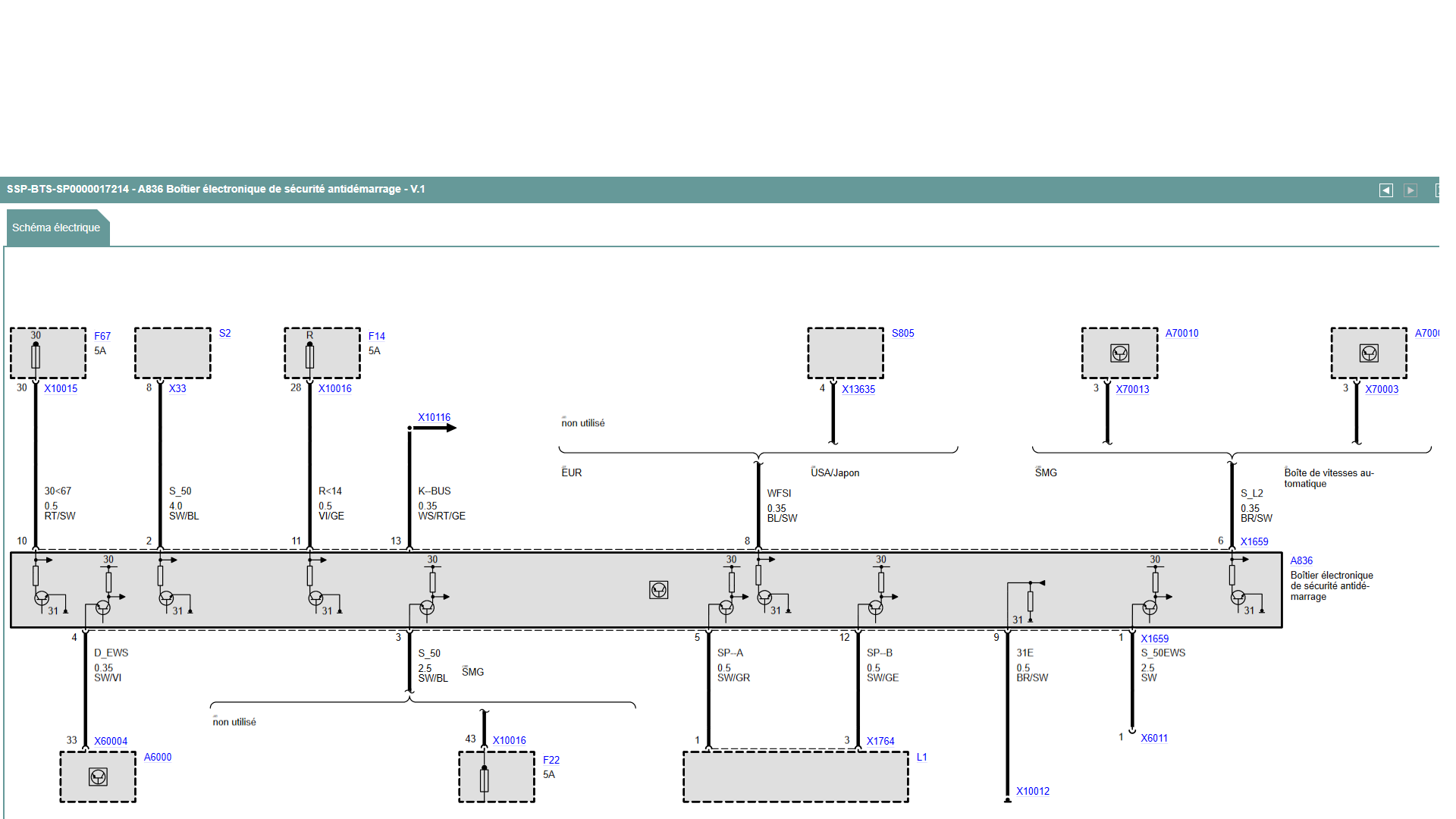Image resolution: width=1456 pixels, height=819 pixels.
Task: Open the S805 component link
Action: pyautogui.click(x=902, y=334)
